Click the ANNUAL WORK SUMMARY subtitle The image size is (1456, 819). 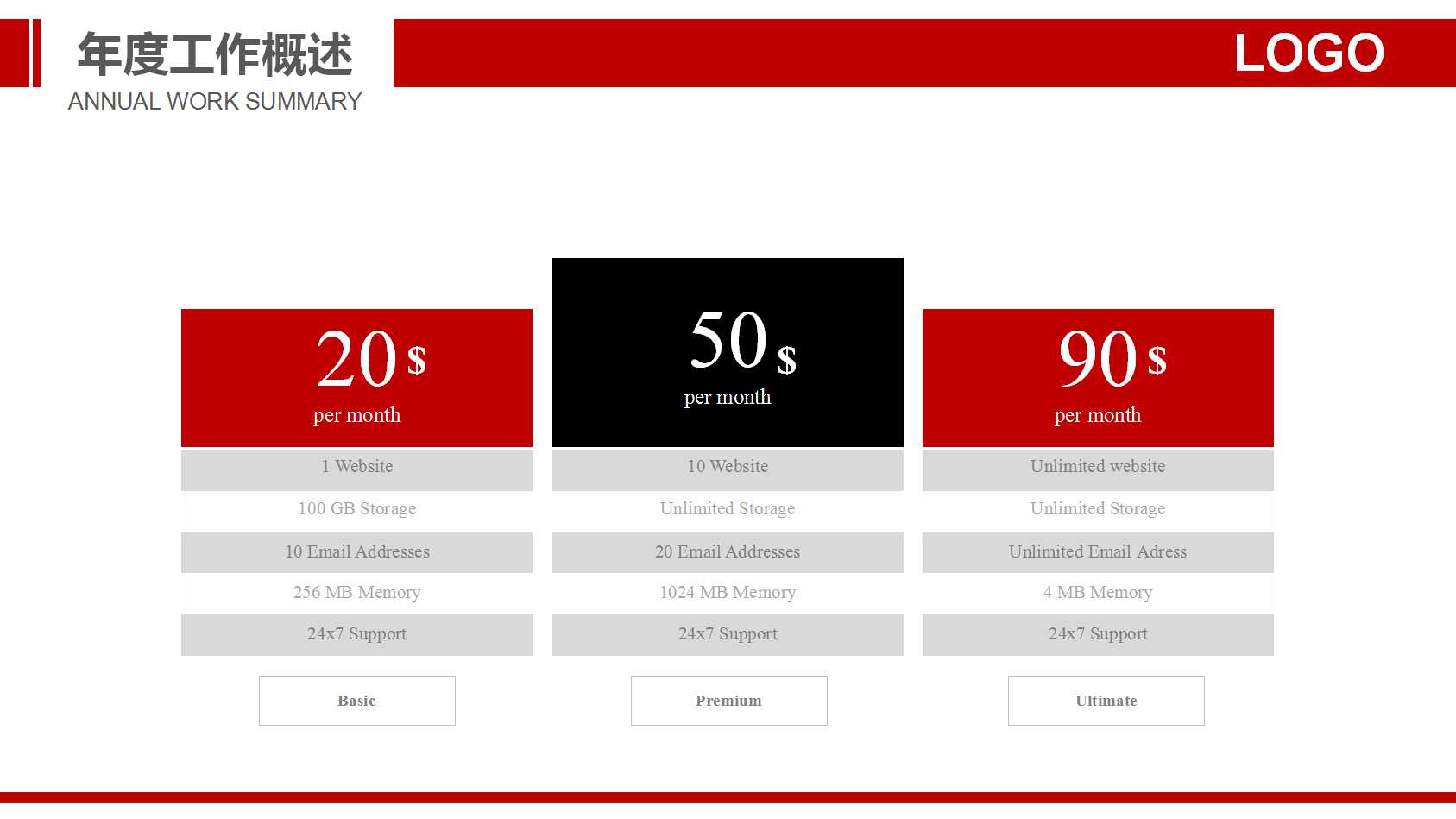point(215,102)
